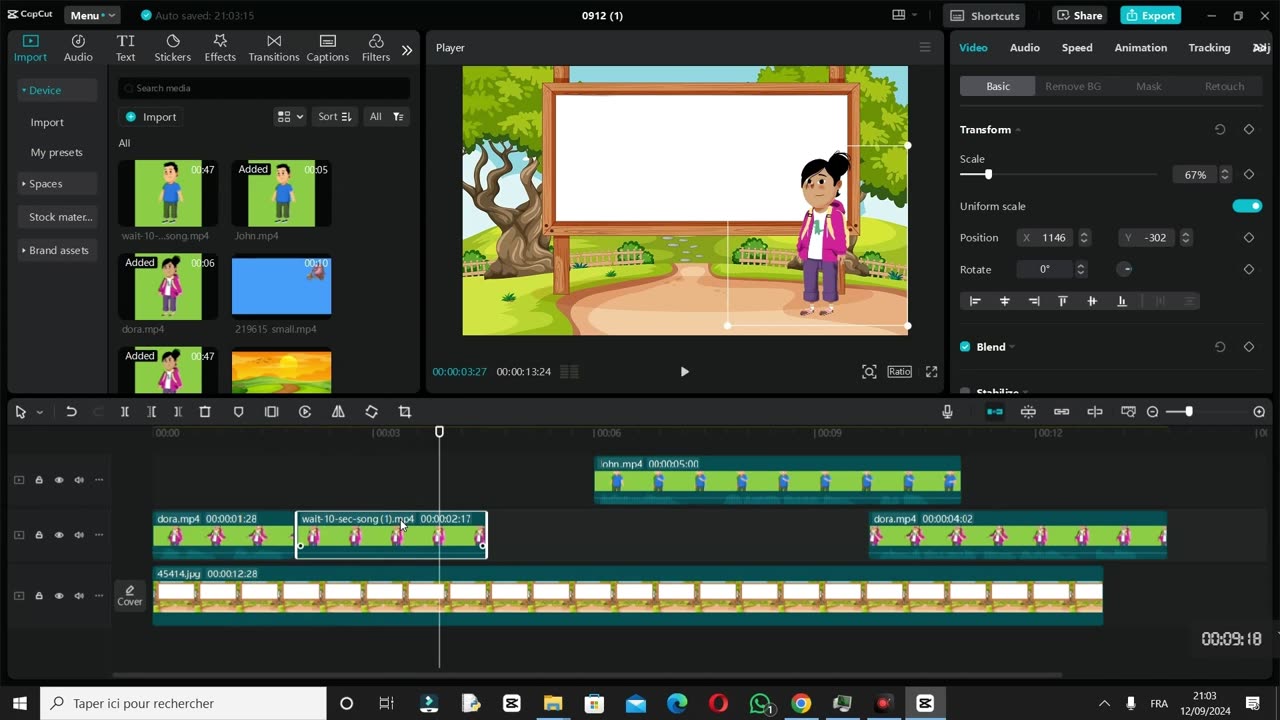Switch to the Speed tab

coord(1077,47)
